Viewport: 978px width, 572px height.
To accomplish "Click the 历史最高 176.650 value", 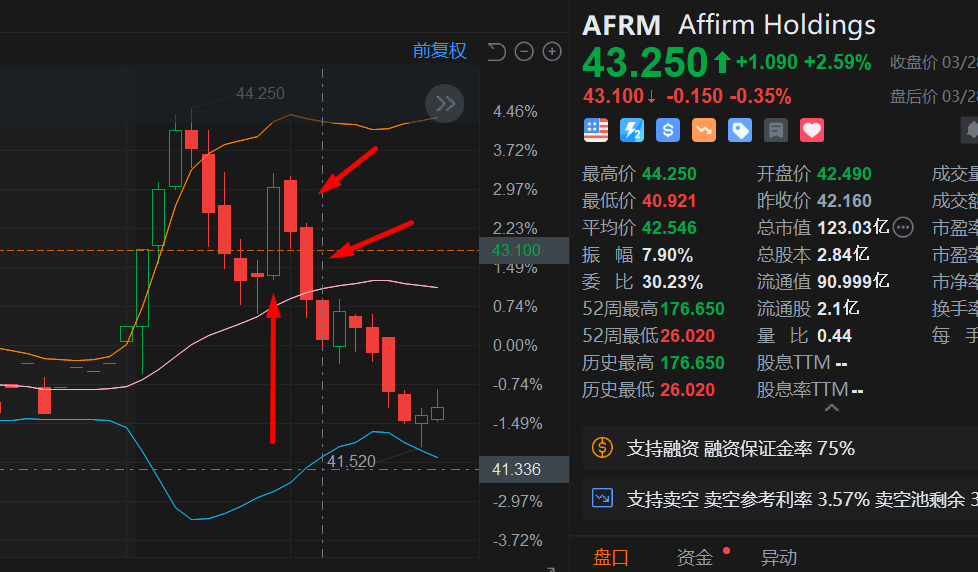I will tap(692, 362).
